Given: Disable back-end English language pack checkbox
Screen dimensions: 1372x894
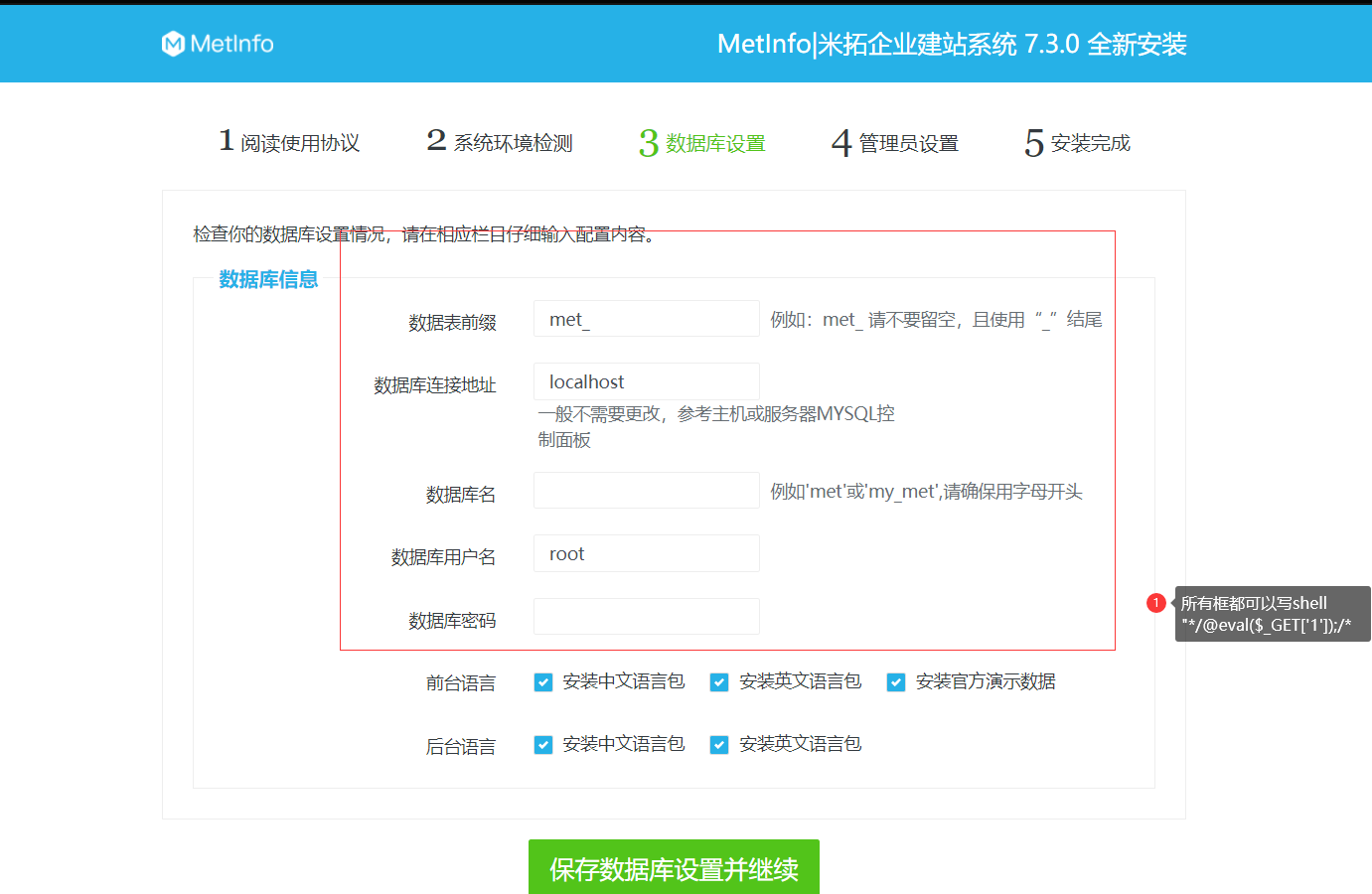Looking at the screenshot, I should click(719, 744).
